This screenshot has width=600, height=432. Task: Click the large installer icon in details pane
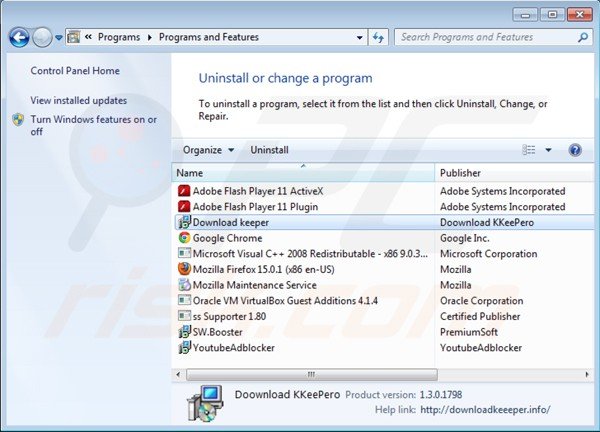tap(205, 404)
